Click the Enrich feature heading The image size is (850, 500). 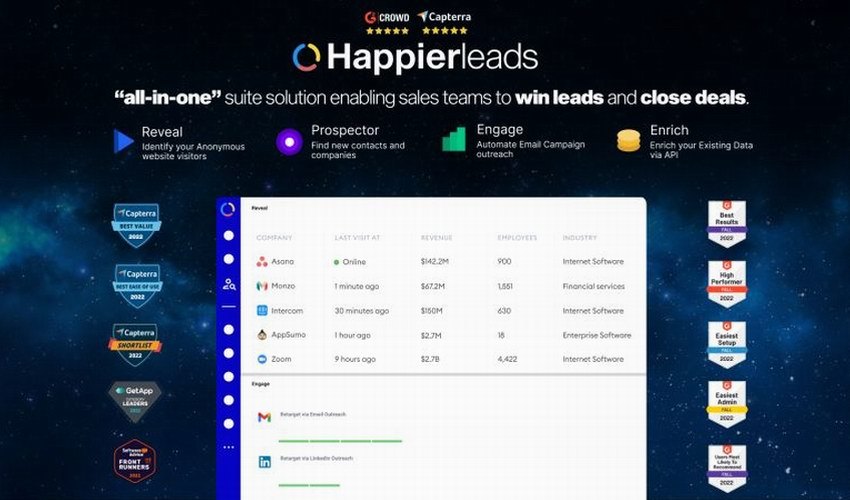click(669, 130)
